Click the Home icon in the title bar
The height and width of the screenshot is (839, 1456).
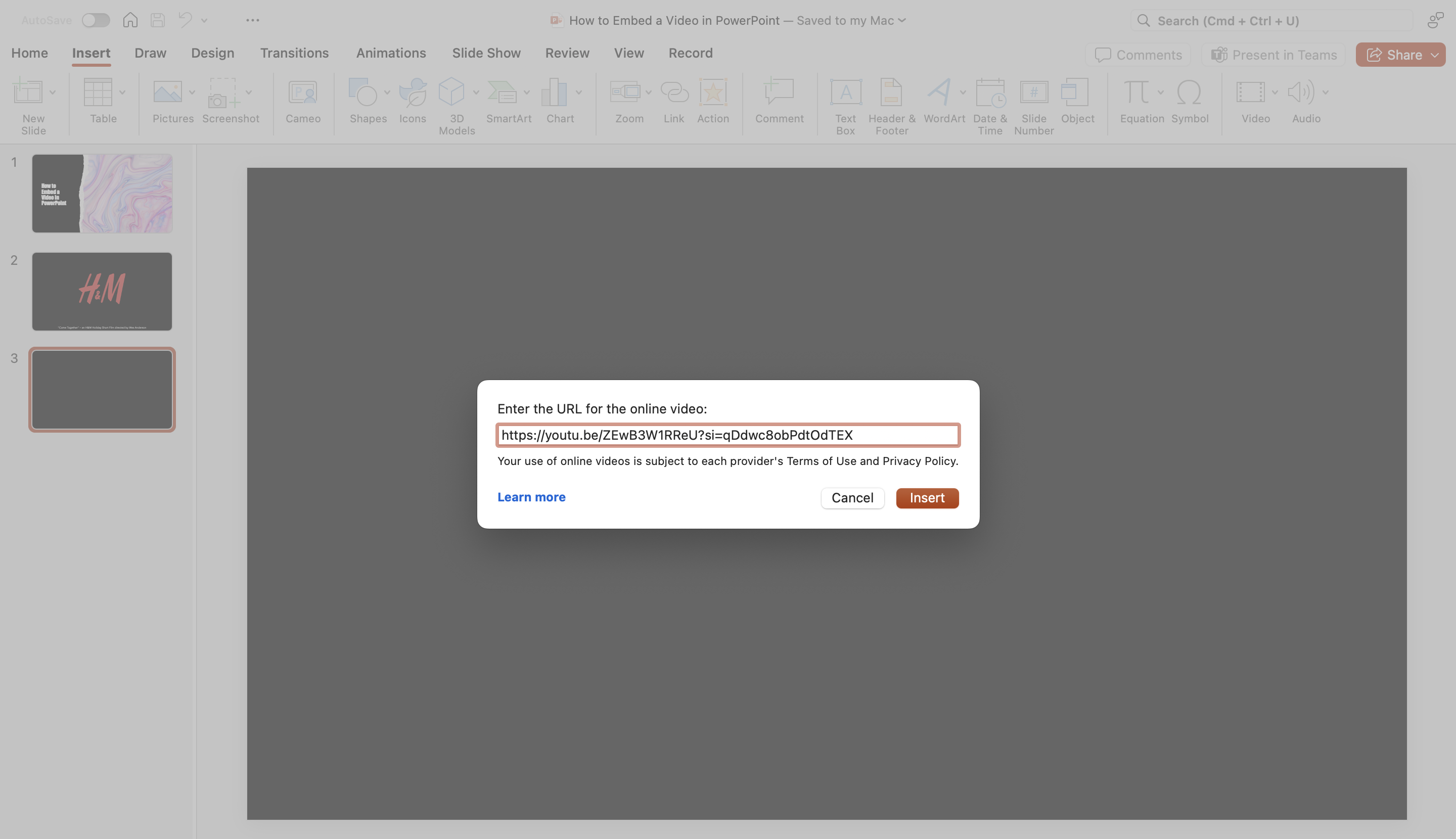pos(130,20)
